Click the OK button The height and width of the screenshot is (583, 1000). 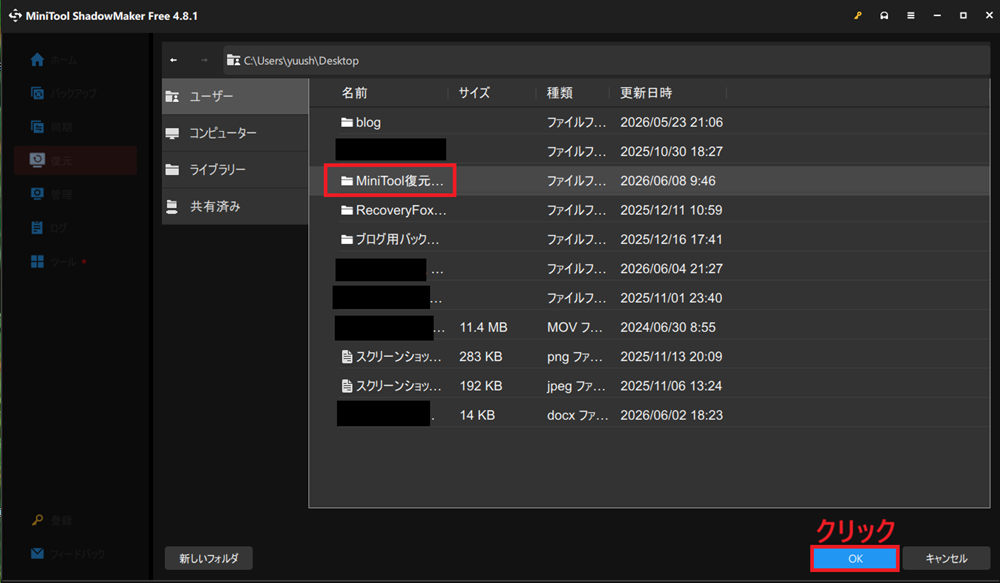pyautogui.click(x=855, y=559)
